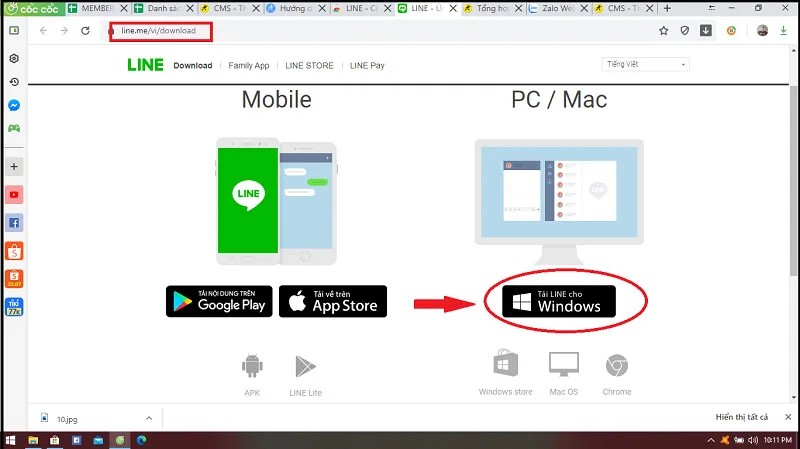Expand the Tiếng Việt language dropdown
Image resolution: width=800 pixels, height=449 pixels.
point(645,64)
